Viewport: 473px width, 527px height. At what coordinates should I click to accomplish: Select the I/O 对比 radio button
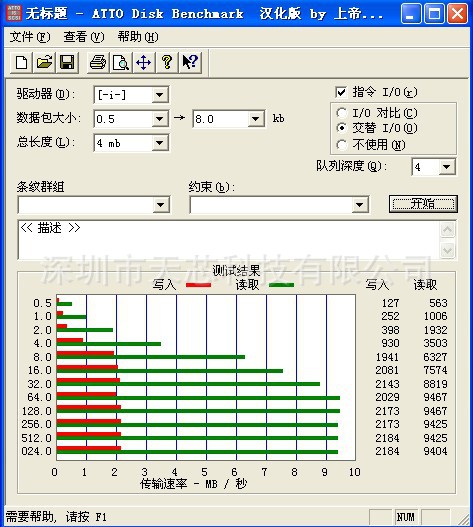341,113
